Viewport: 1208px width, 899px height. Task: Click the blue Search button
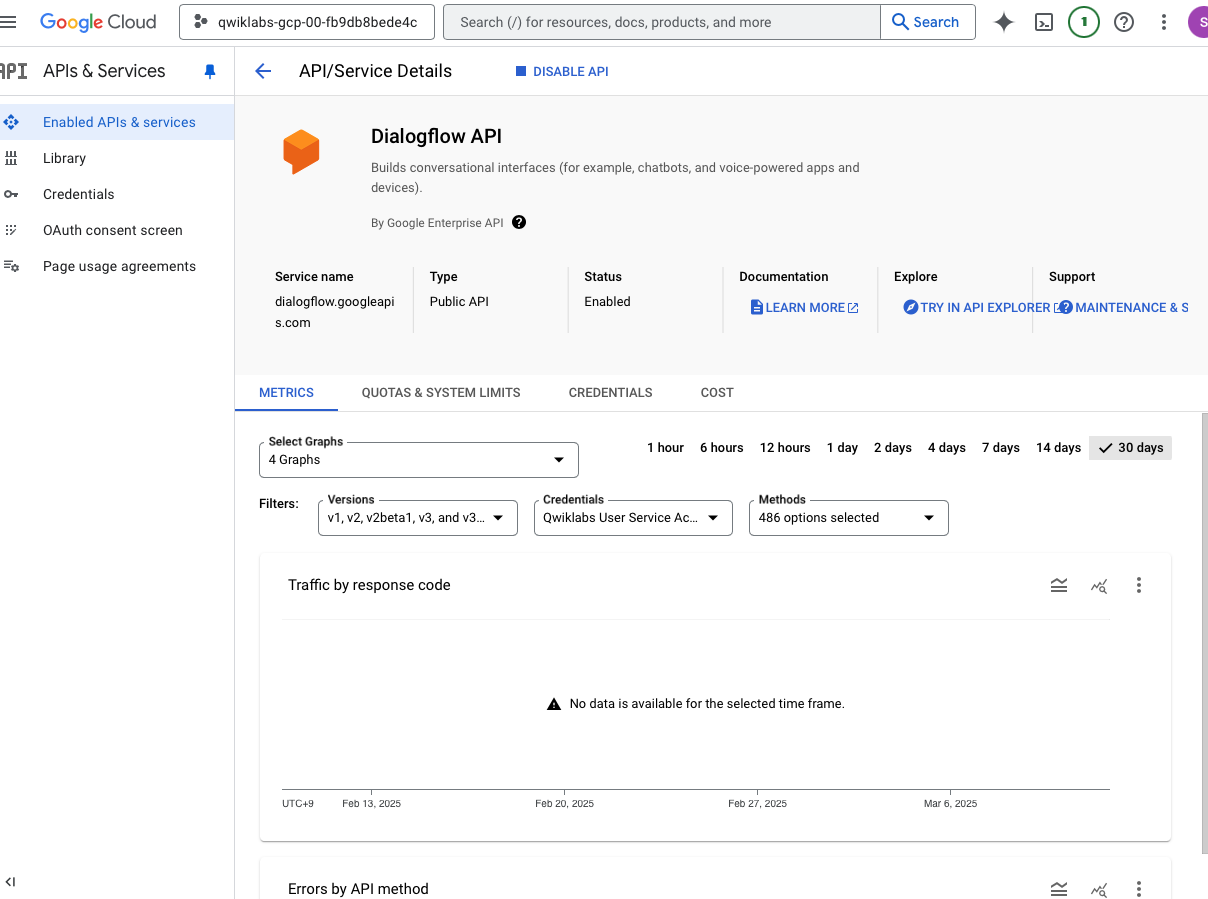tap(927, 22)
